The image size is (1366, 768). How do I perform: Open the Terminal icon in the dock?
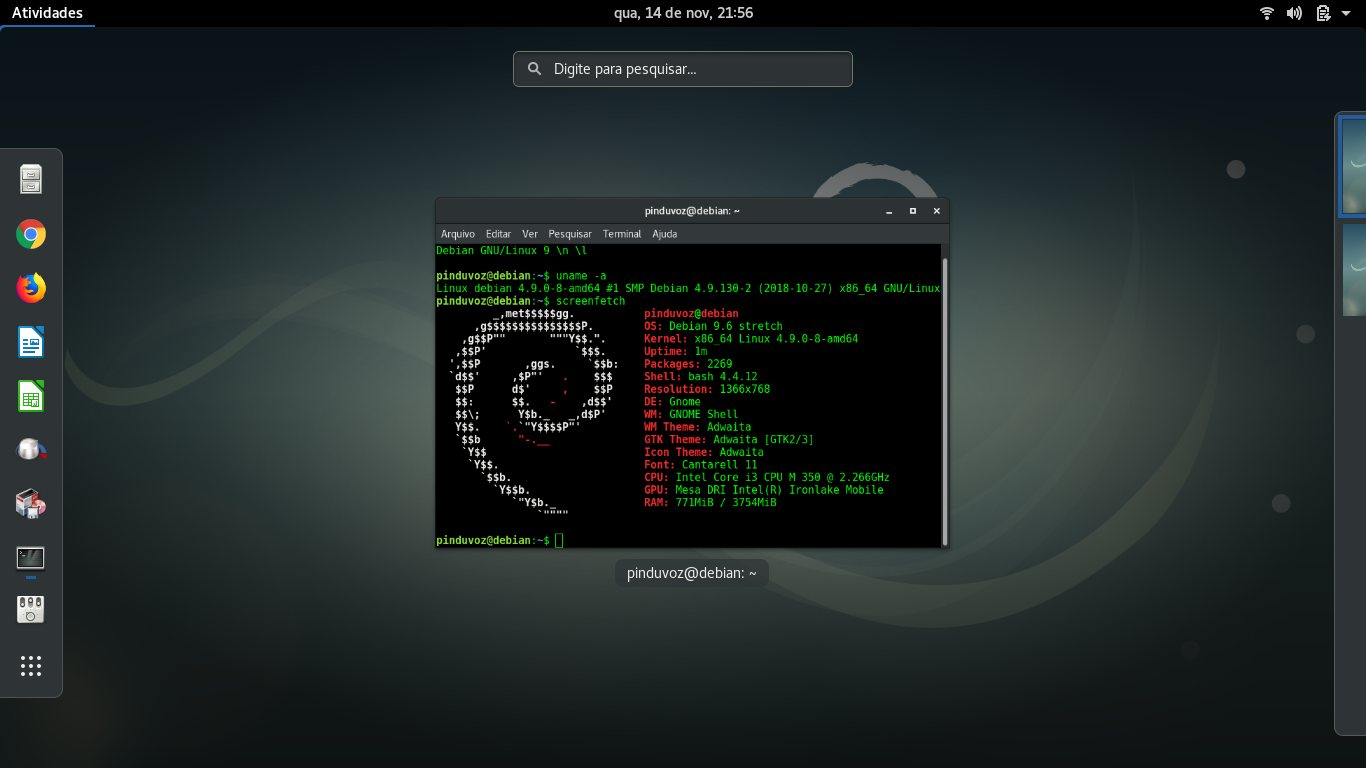(x=31, y=558)
